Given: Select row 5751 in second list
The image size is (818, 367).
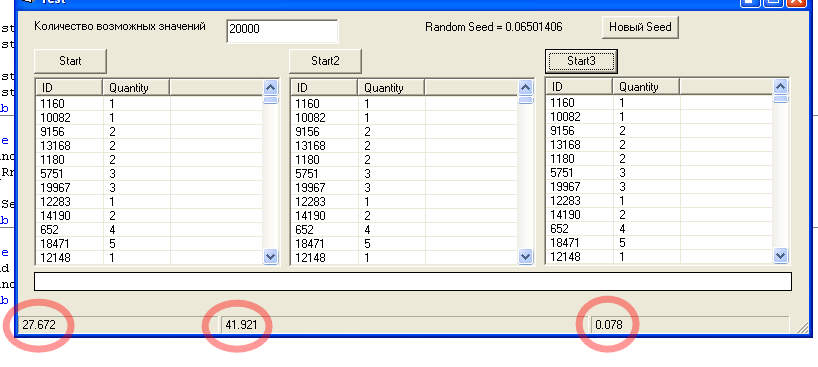Looking at the screenshot, I should [x=404, y=174].
